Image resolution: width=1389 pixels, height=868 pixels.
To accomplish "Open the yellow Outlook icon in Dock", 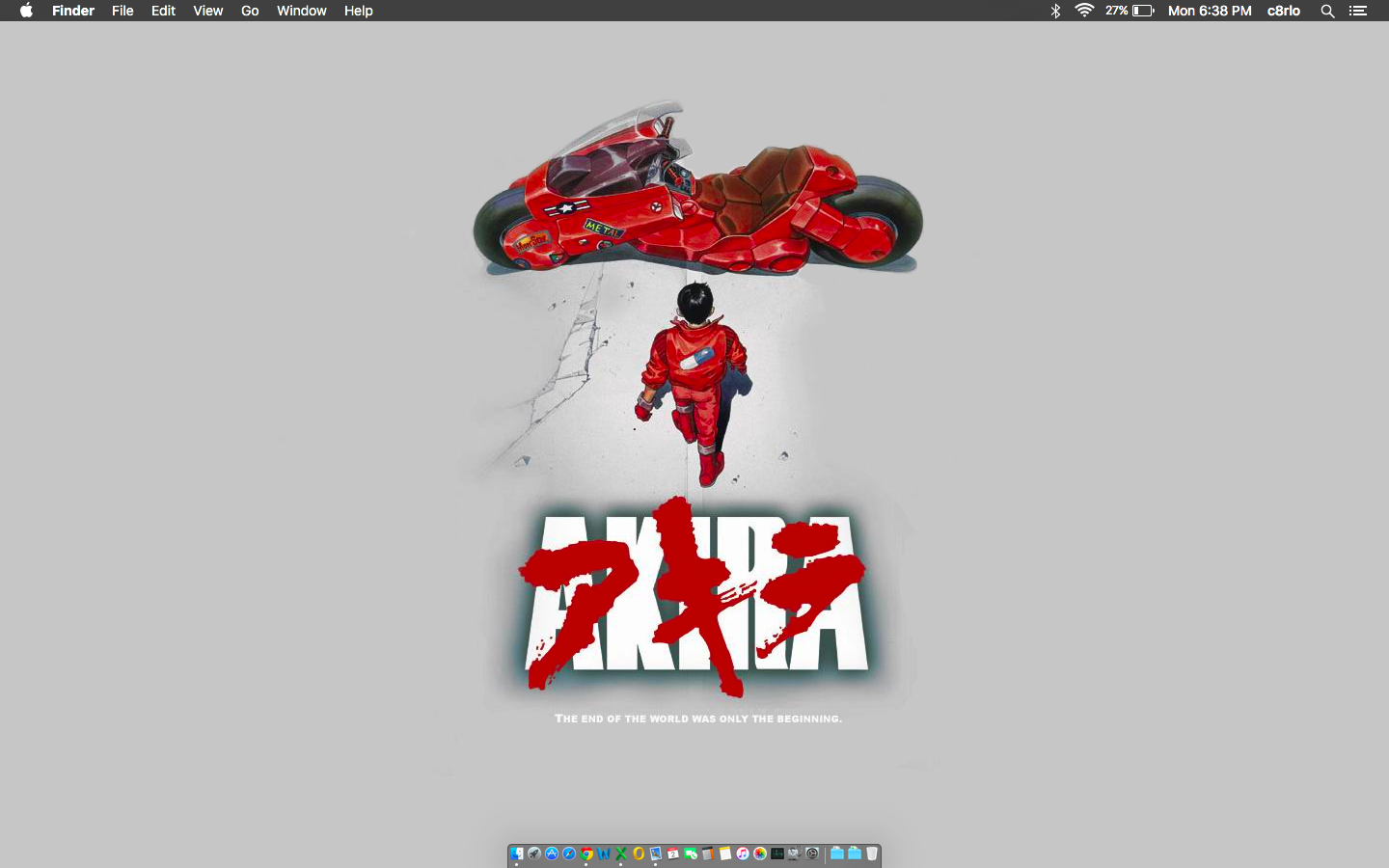I will [x=639, y=854].
